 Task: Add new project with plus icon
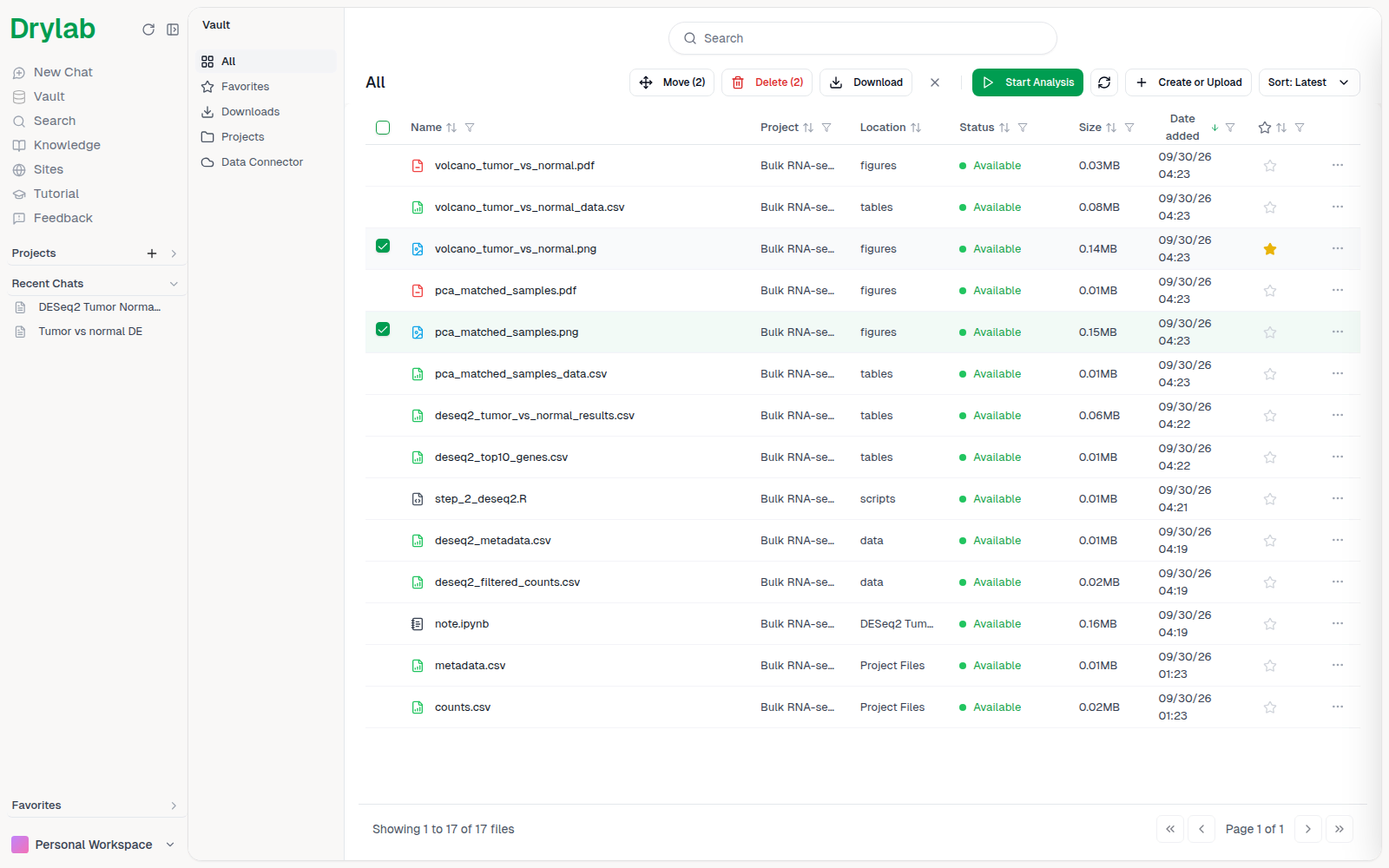[x=152, y=253]
